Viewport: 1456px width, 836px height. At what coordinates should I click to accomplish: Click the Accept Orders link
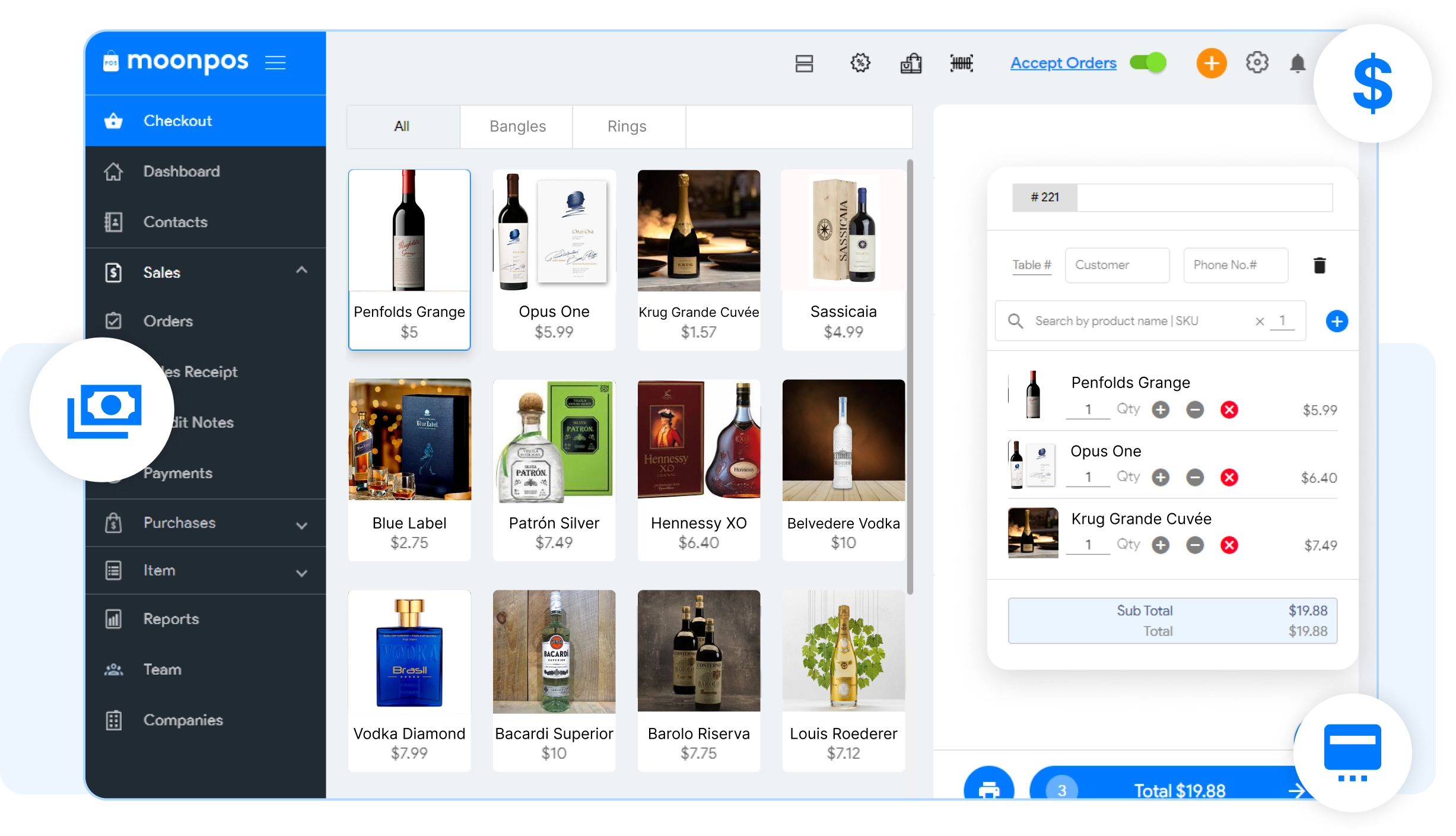coord(1063,63)
